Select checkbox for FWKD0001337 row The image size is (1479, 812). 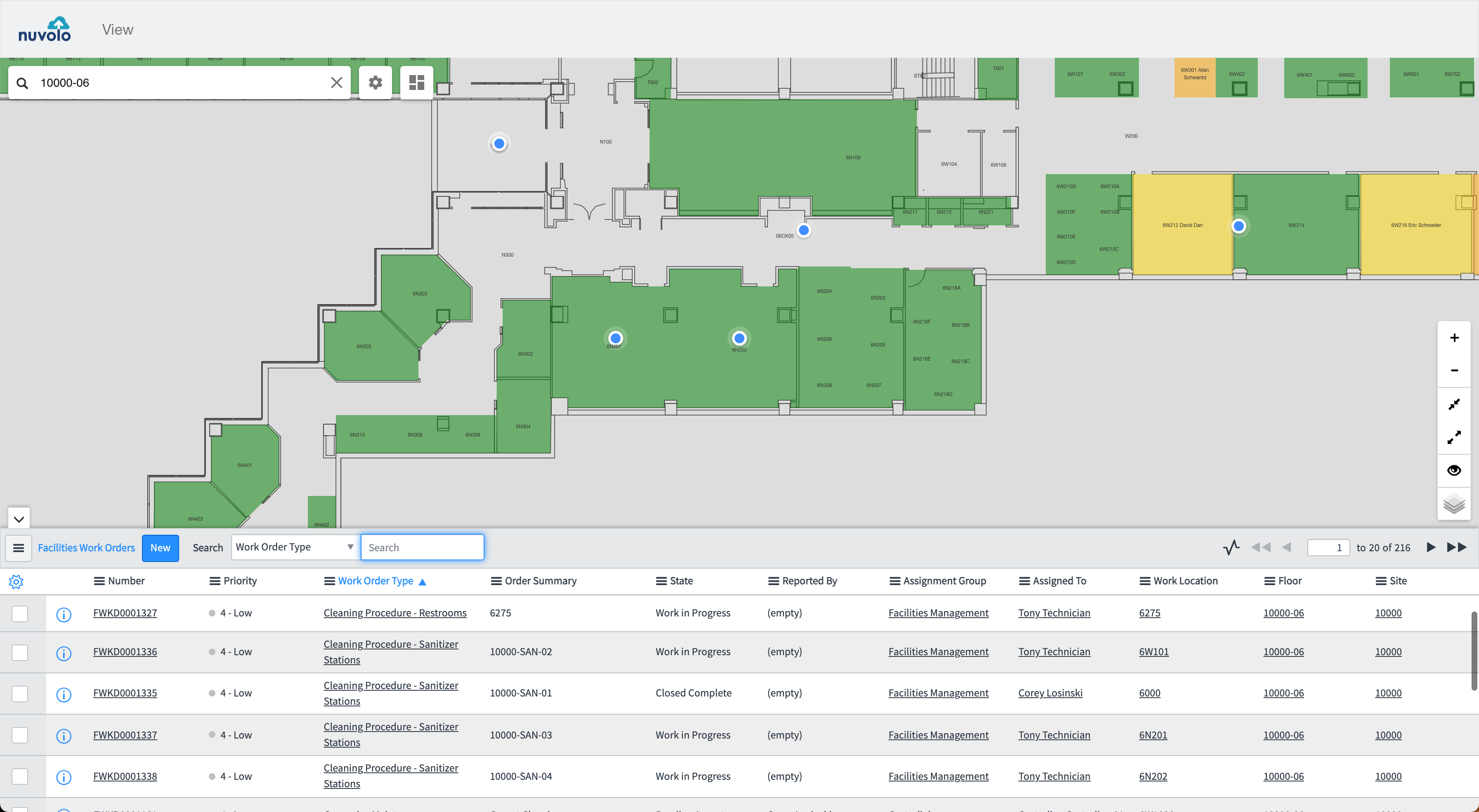tap(20, 735)
